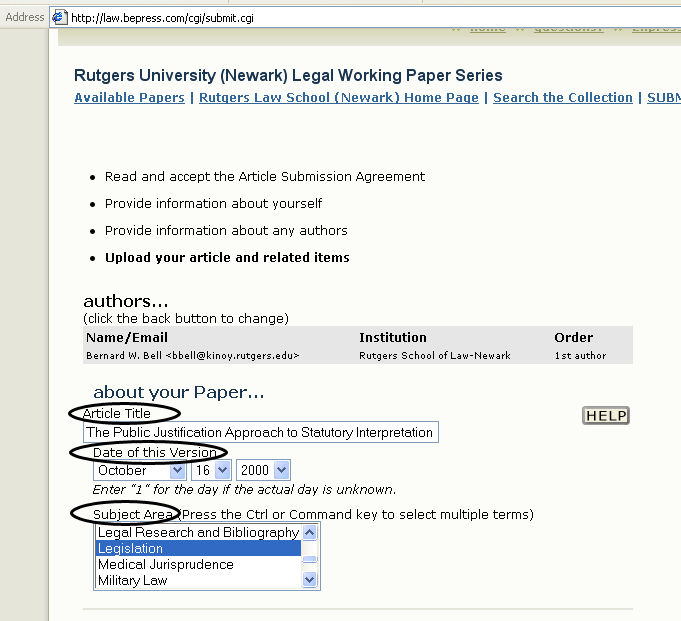Click 'Provide information about yourself' step

(213, 204)
